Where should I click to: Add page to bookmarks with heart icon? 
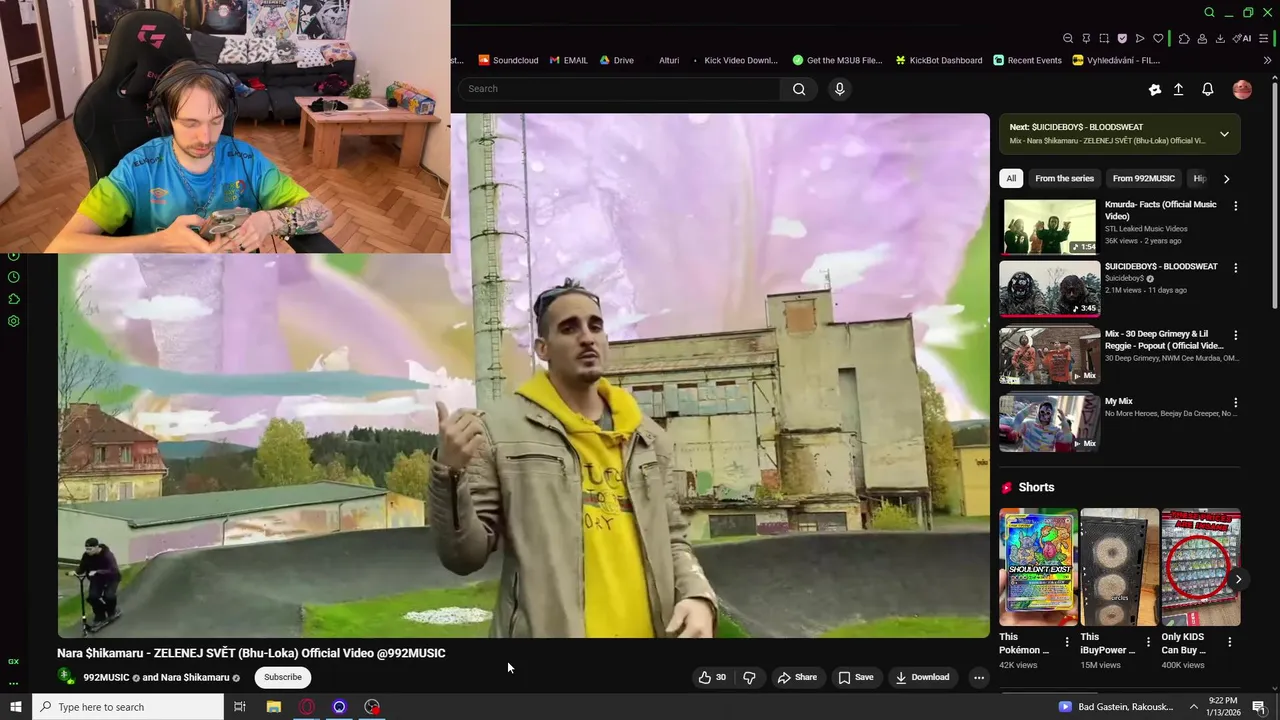1158,38
